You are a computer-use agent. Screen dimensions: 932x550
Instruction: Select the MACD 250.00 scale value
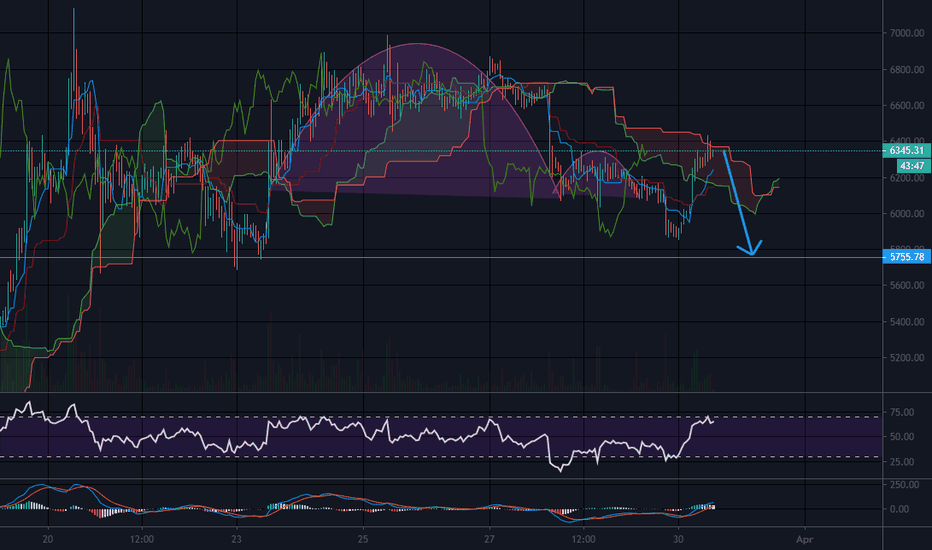pos(904,485)
